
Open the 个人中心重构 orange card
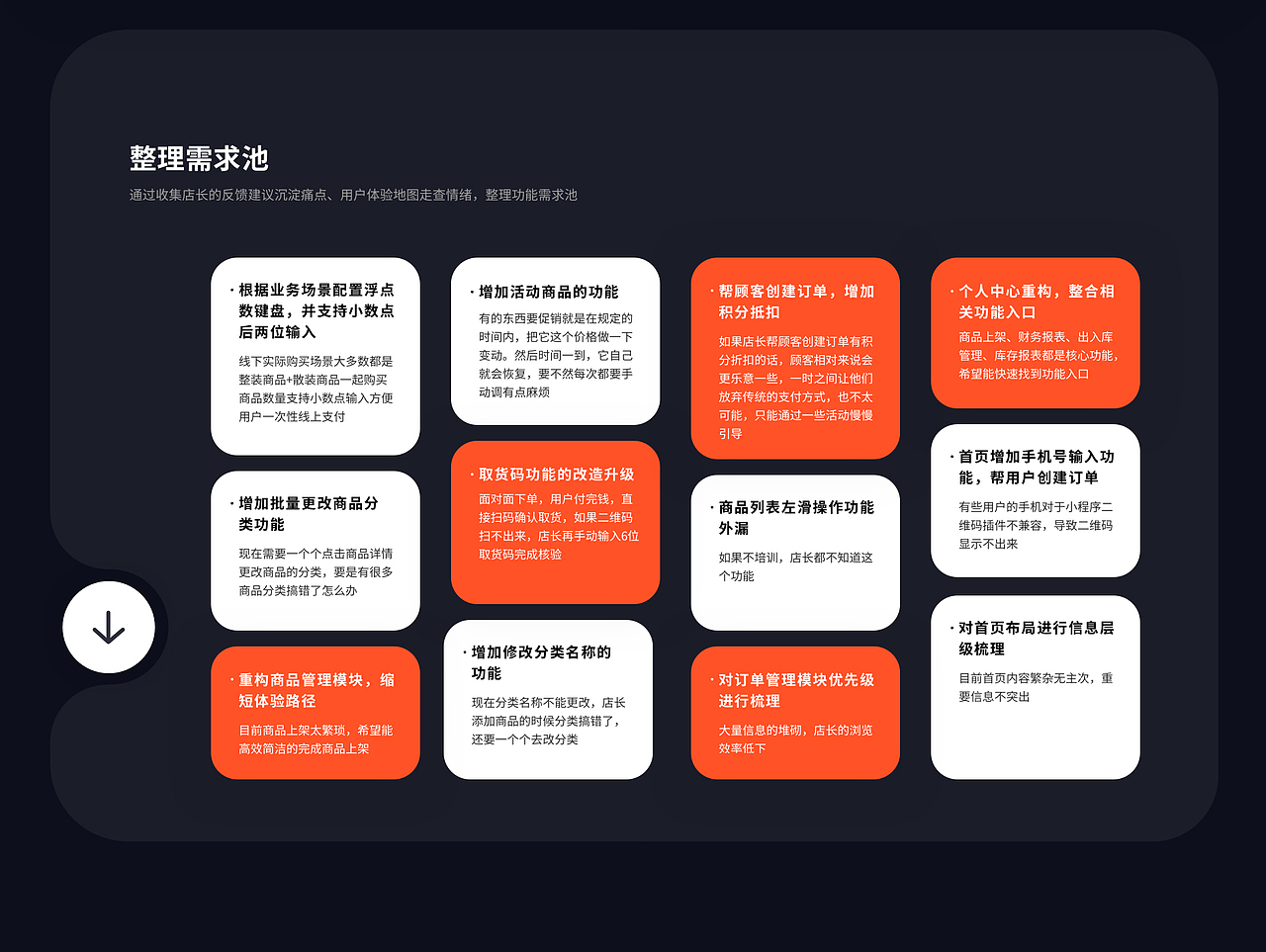pos(1036,332)
